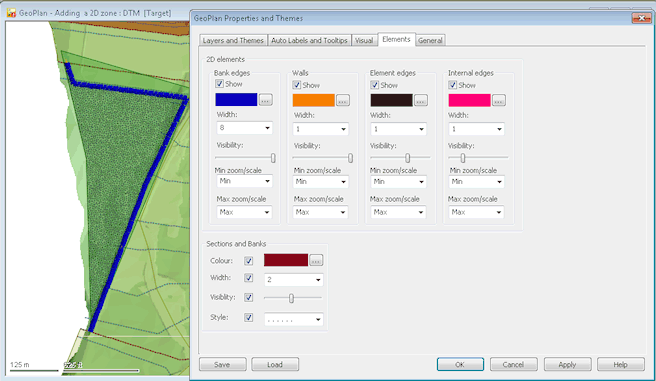
Task: Uncheck Show for Bank edges
Action: pyautogui.click(x=219, y=84)
